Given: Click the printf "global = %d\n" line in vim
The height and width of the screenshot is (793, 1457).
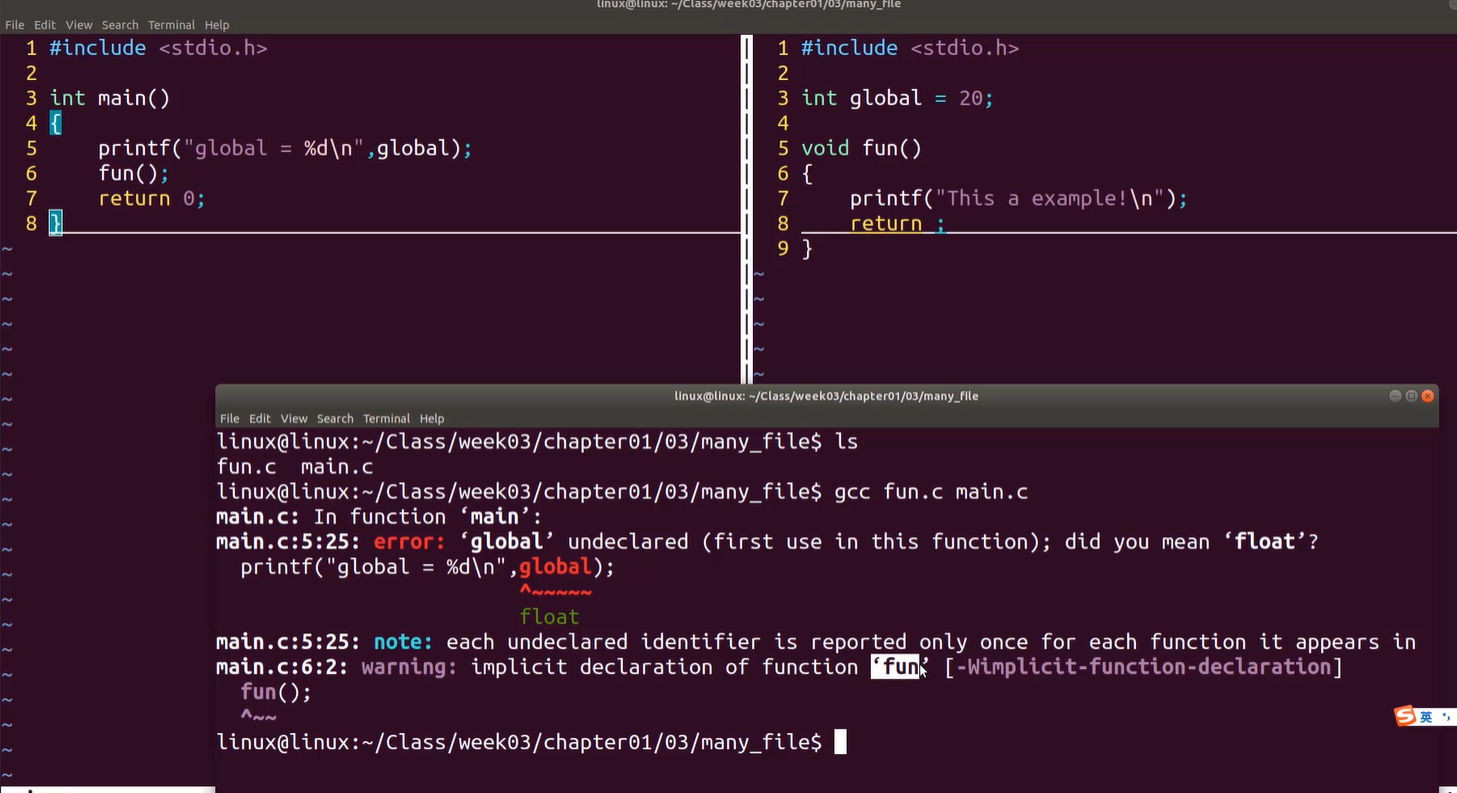Looking at the screenshot, I should click(285, 148).
